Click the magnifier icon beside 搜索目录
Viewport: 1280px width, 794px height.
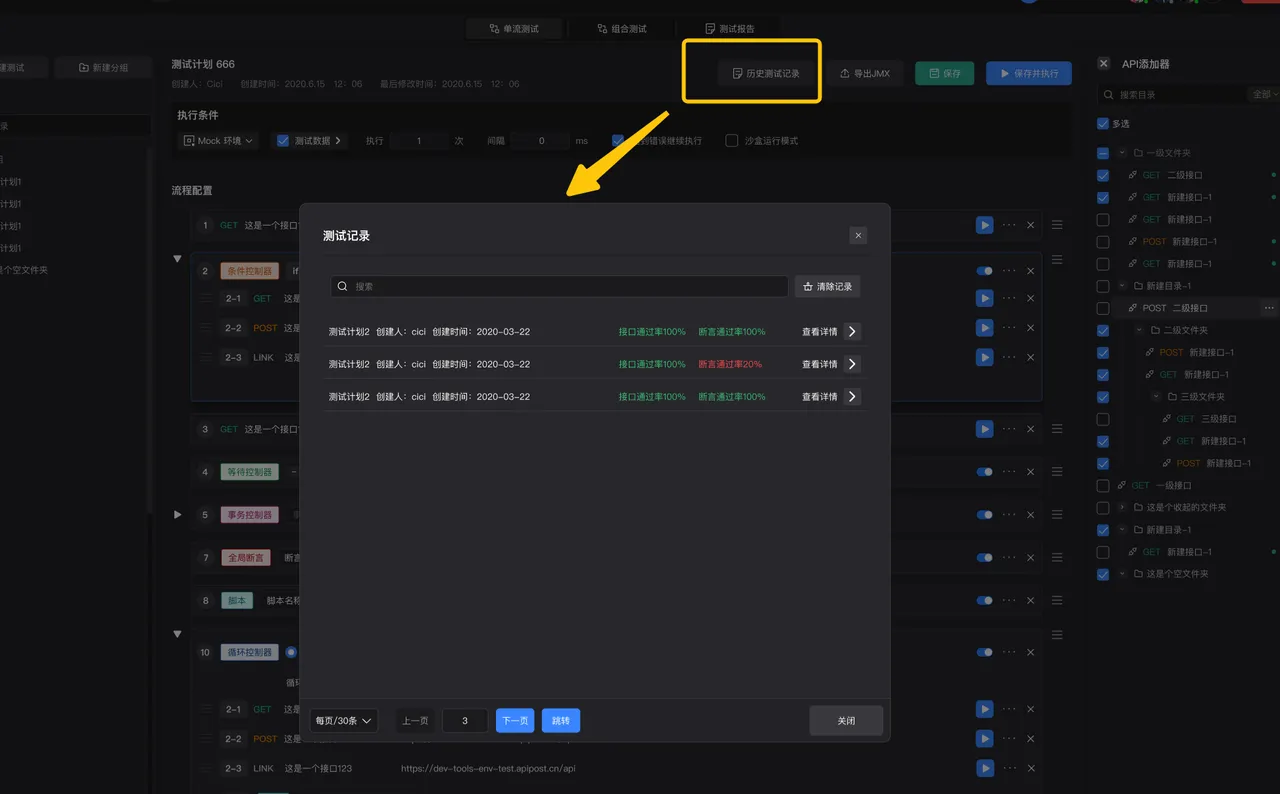click(1108, 95)
